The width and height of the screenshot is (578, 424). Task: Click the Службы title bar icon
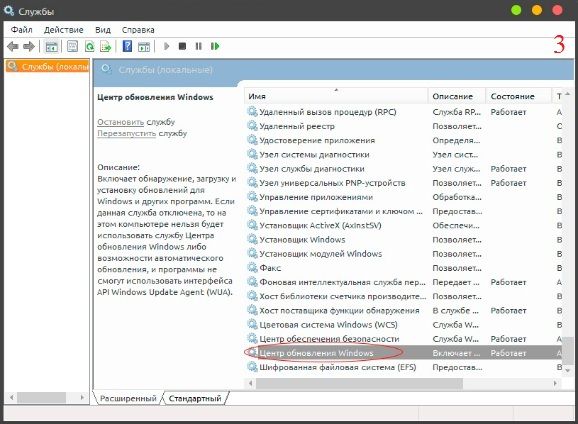pos(9,11)
